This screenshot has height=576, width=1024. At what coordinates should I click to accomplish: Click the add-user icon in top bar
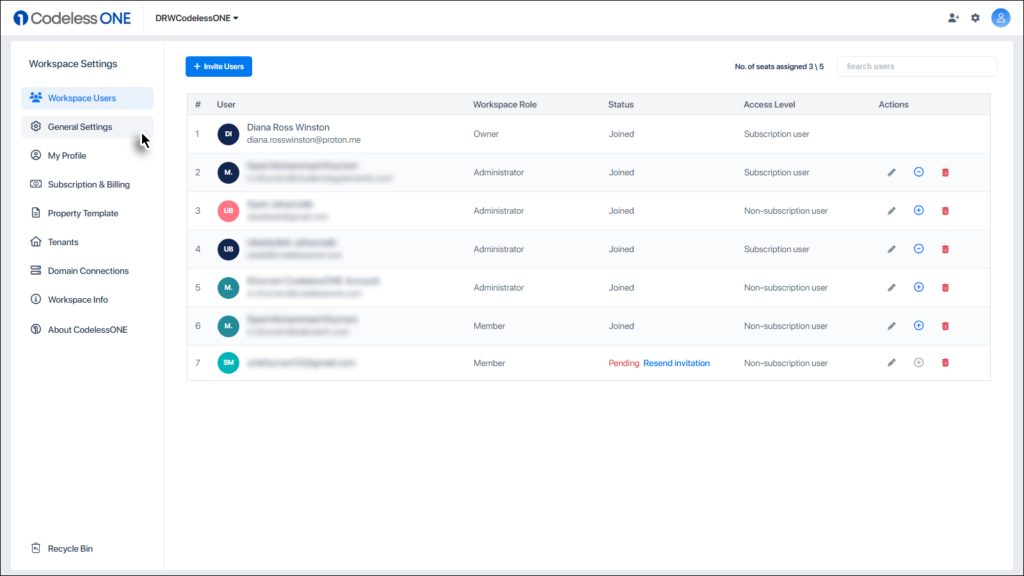953,18
